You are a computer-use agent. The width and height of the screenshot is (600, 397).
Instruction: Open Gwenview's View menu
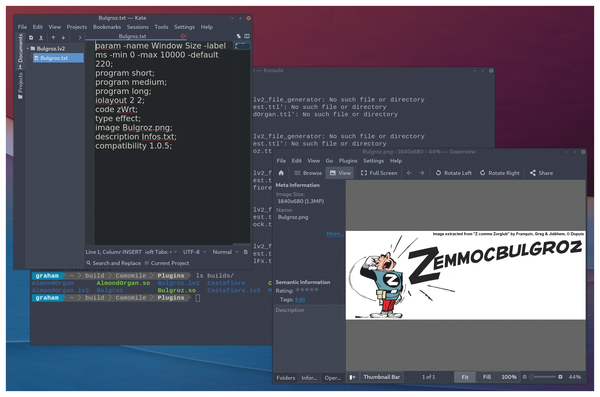313,161
